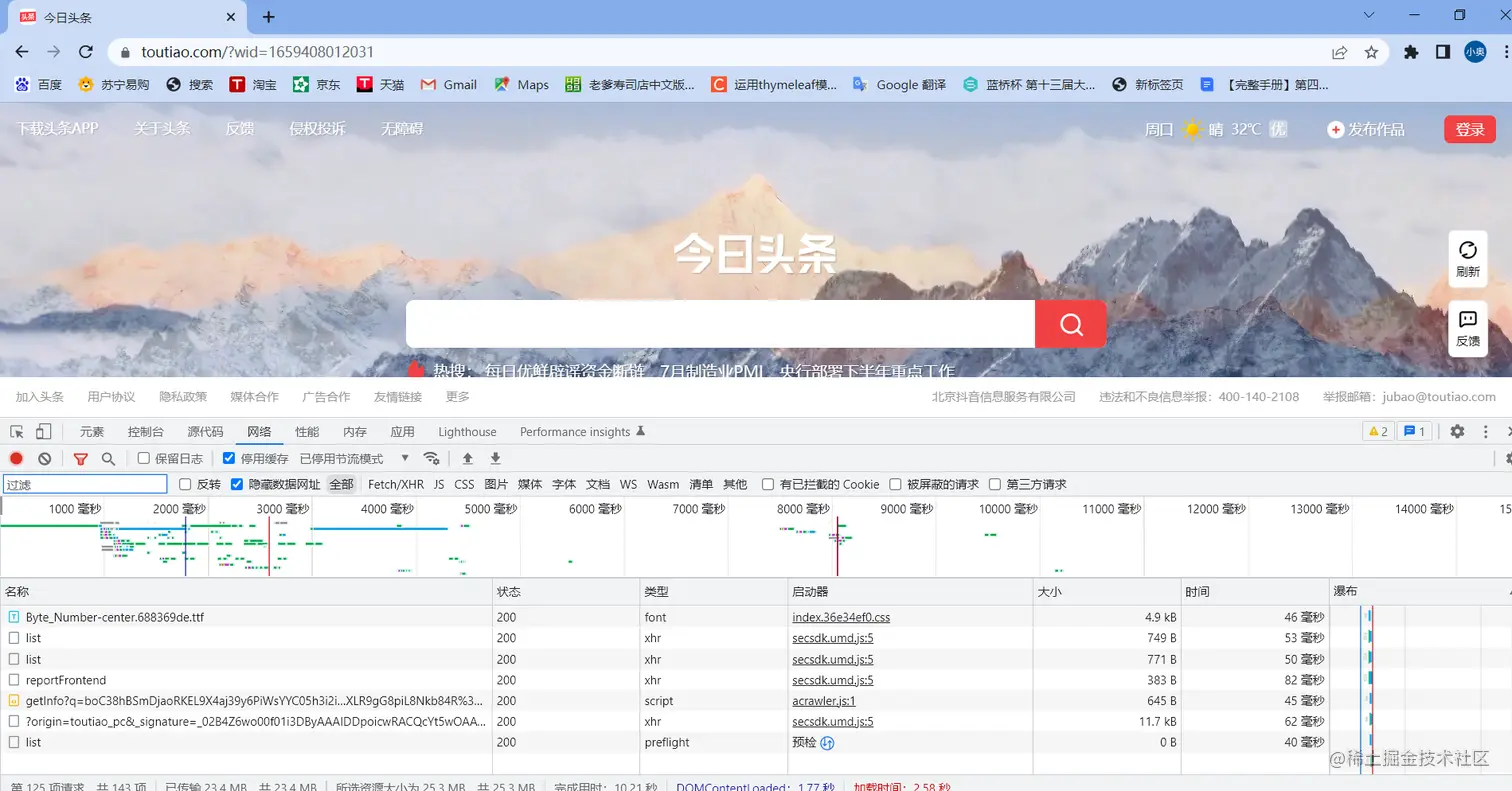Switch to the 元素 DevTools tab

tap(92, 432)
